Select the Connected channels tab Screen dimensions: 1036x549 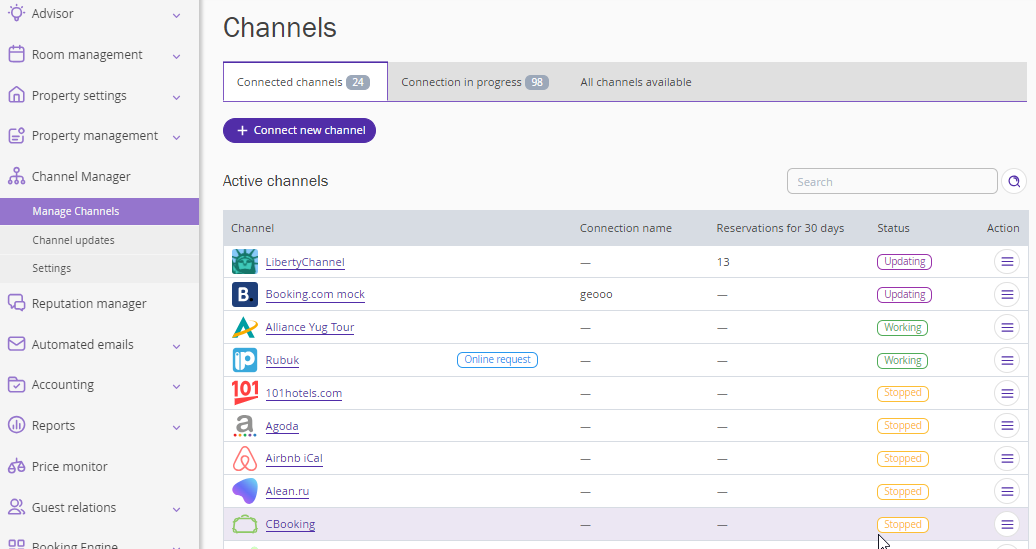coord(305,82)
